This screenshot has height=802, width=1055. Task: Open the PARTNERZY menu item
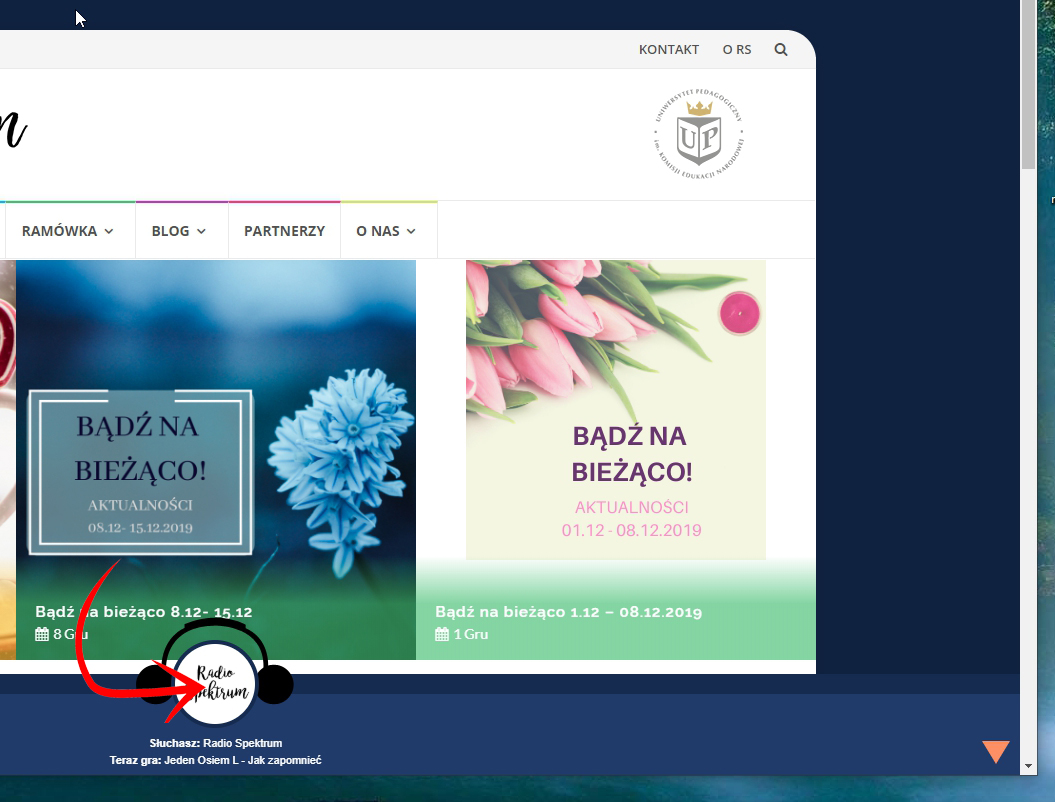click(x=284, y=231)
